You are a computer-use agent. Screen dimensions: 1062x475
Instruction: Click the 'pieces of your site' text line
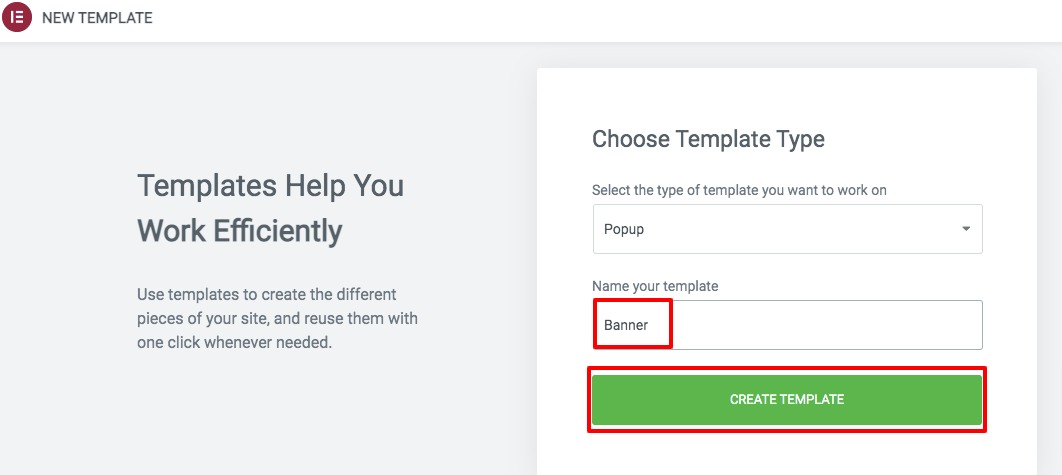tap(278, 318)
